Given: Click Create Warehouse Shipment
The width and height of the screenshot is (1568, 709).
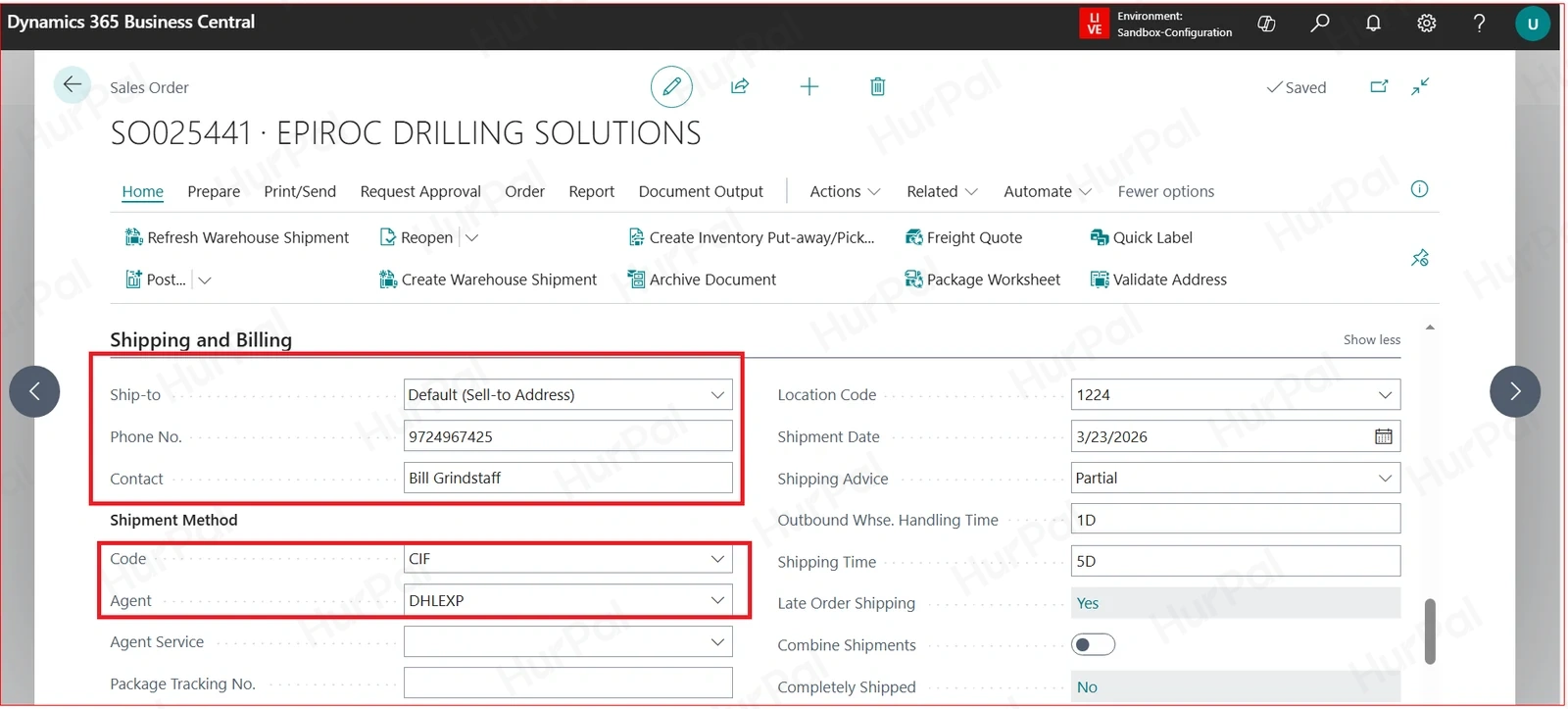Looking at the screenshot, I should pos(487,279).
